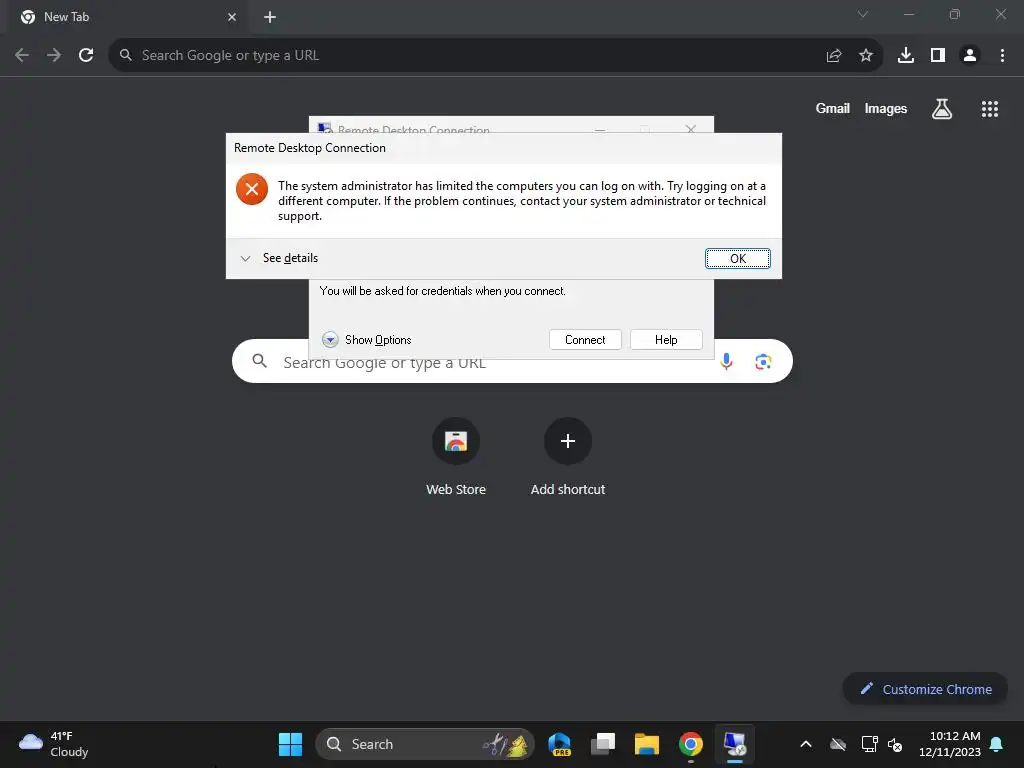Click taskbar Search box

(x=424, y=744)
